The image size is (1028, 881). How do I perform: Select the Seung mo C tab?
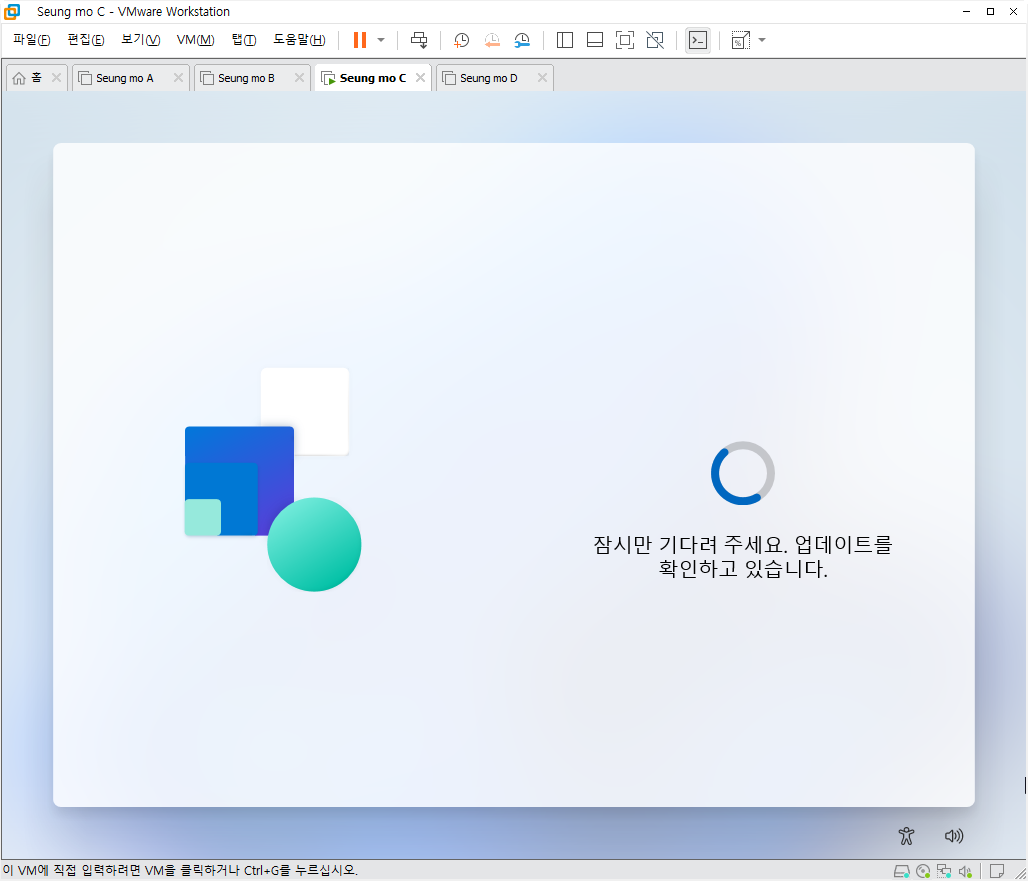pyautogui.click(x=372, y=78)
